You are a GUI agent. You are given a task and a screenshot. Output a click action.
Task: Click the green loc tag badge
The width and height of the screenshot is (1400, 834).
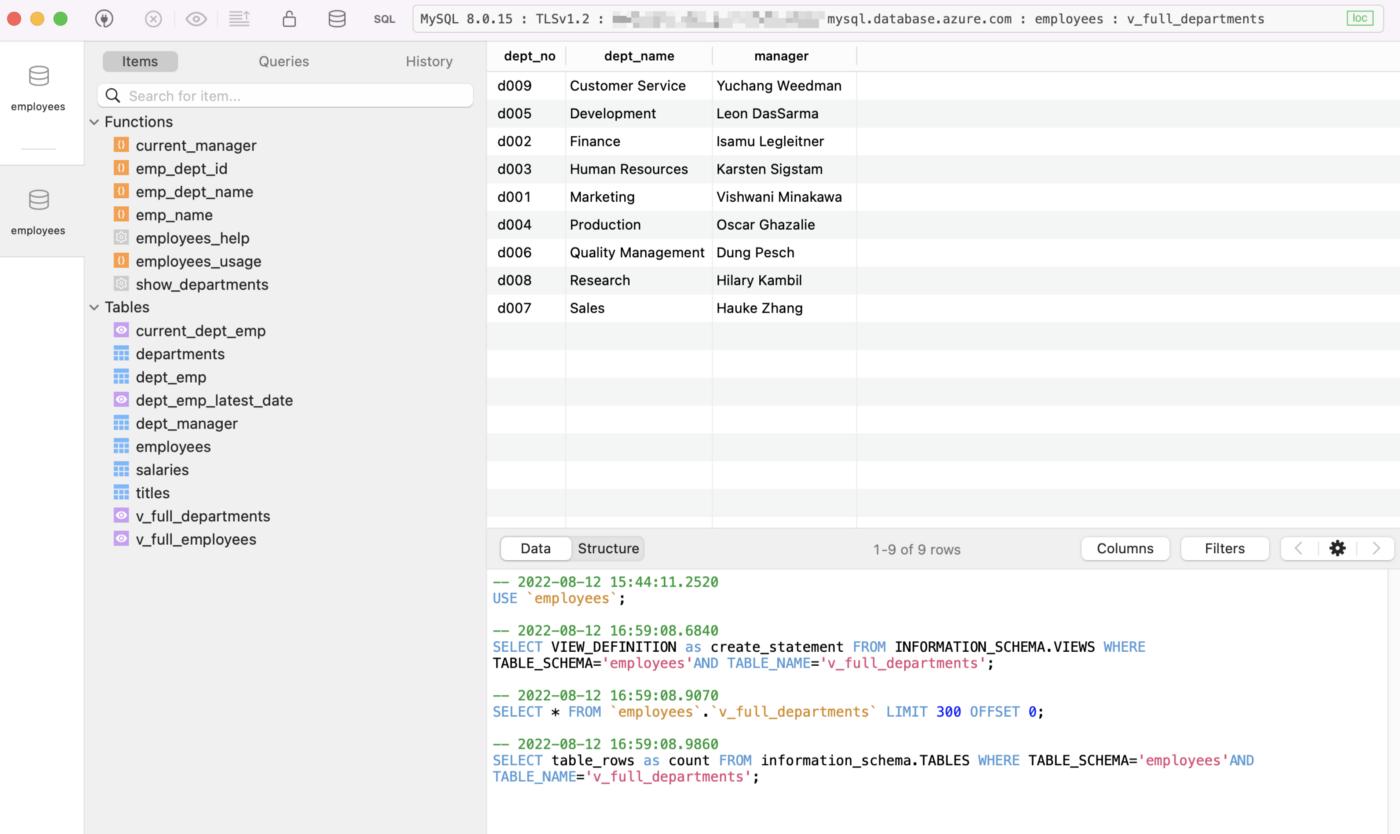point(1360,19)
